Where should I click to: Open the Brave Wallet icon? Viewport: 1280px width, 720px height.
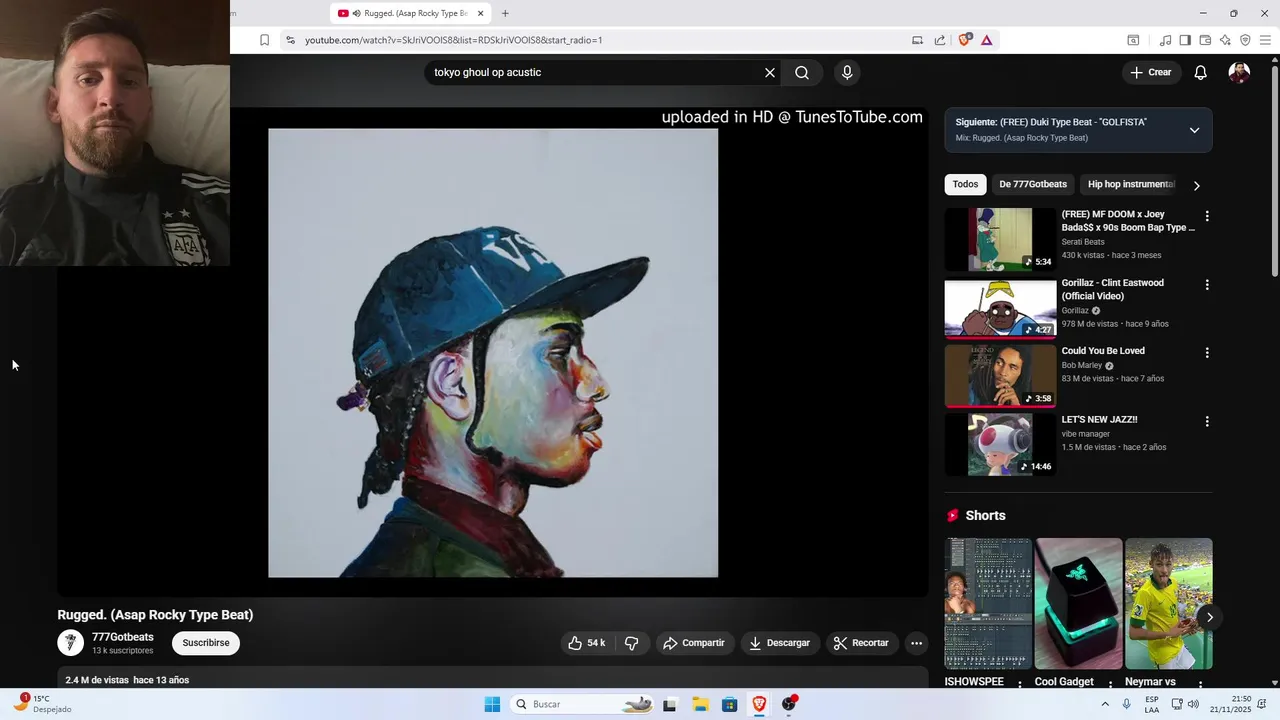point(1205,40)
